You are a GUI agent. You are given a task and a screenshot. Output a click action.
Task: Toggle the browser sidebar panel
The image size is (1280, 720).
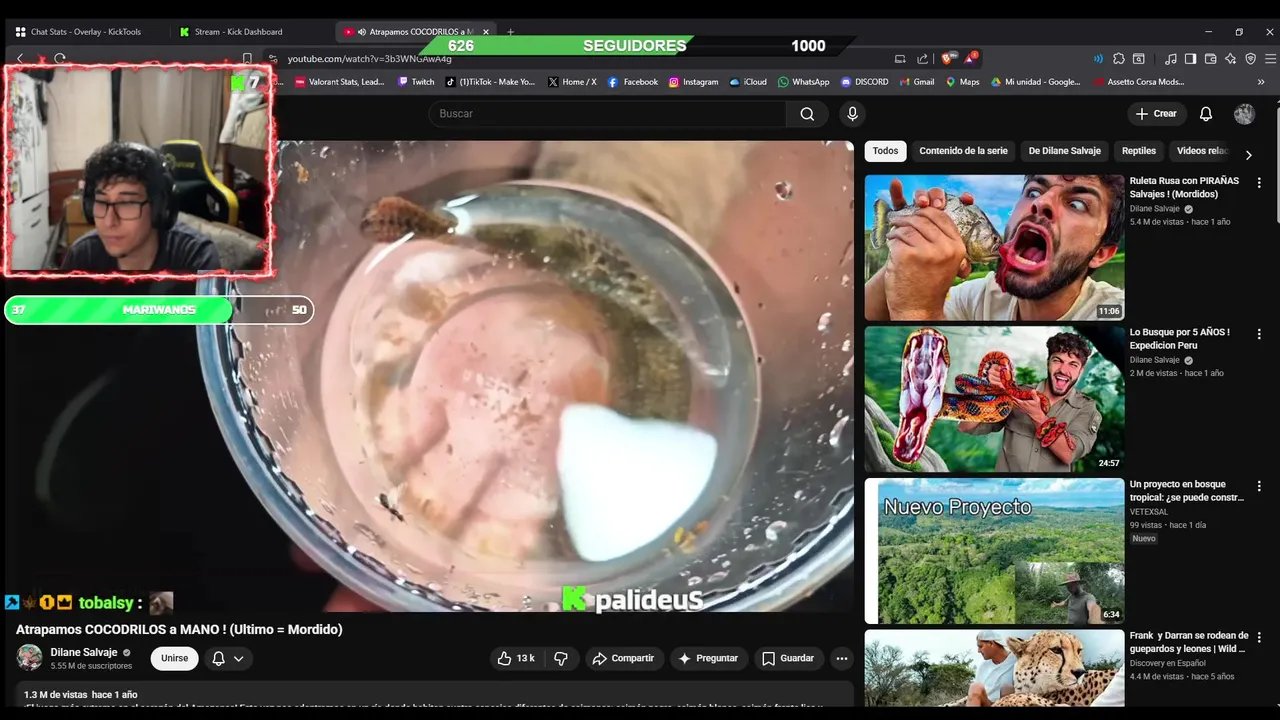coord(1190,59)
